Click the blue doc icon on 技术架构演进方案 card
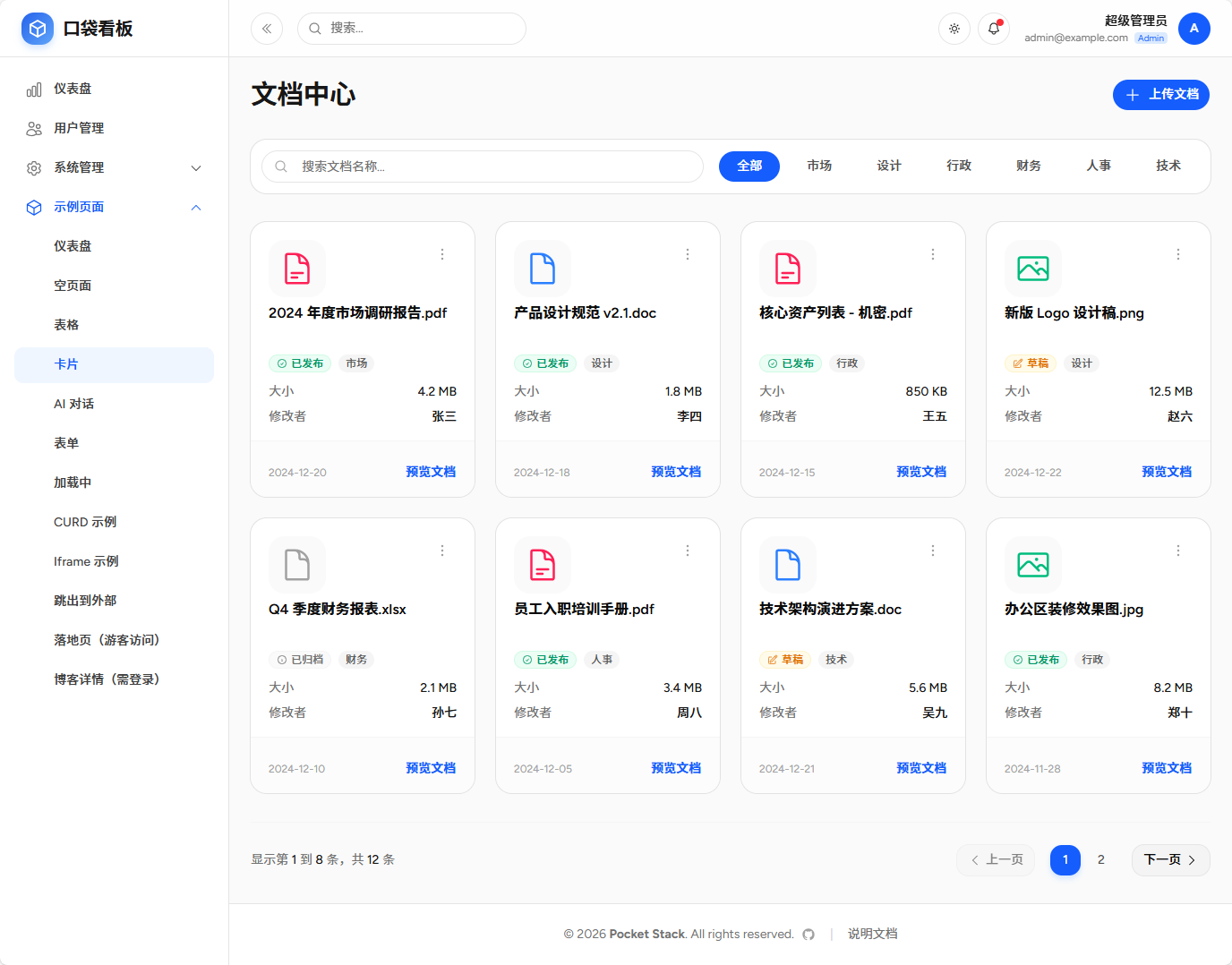 [788, 564]
